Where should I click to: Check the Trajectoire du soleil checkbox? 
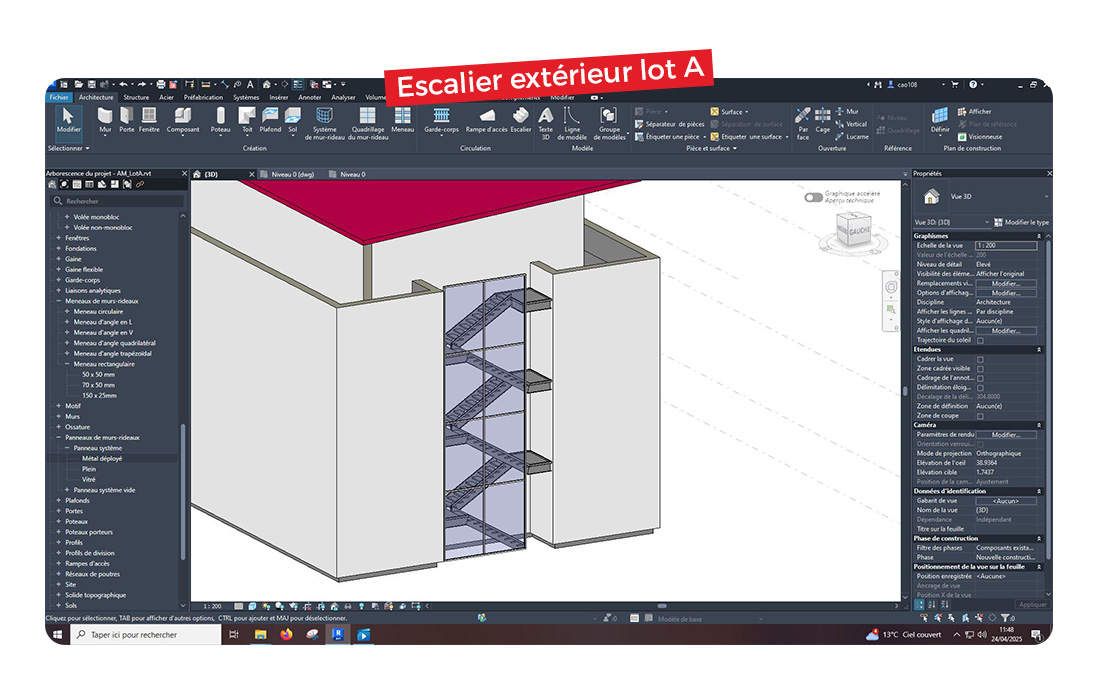[980, 341]
